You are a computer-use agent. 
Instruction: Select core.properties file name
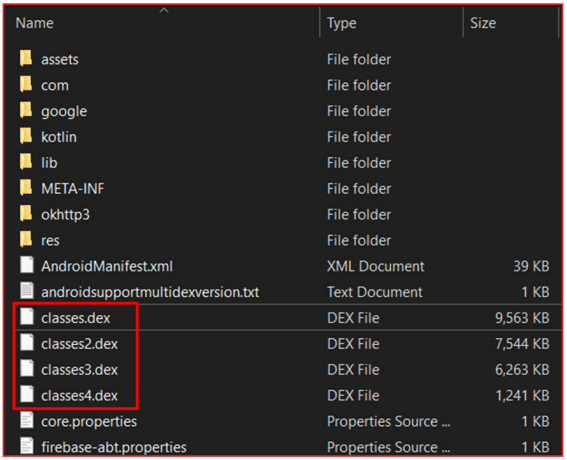89,422
